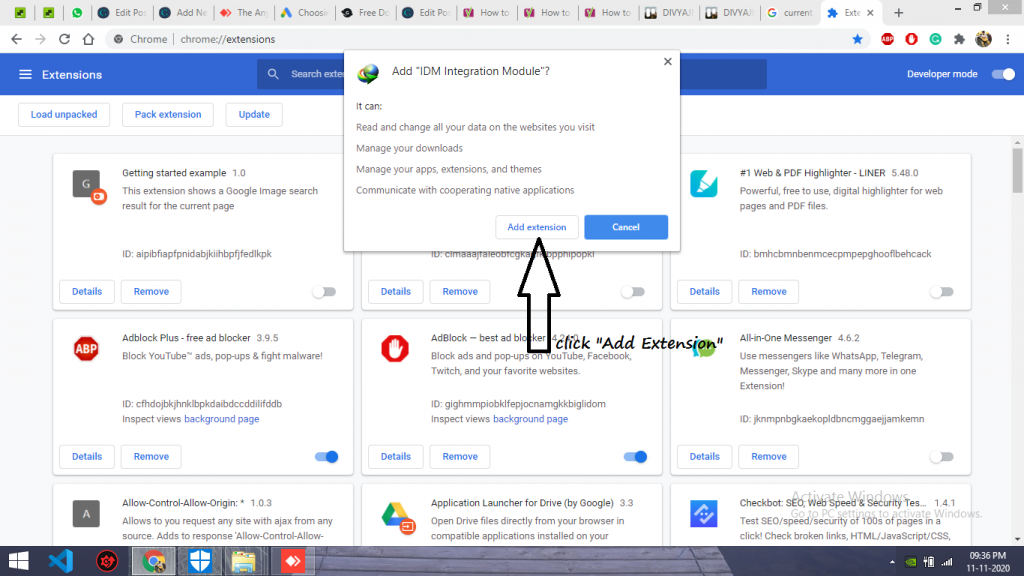Open Adblock Plus background page link
1024x576 pixels.
click(221, 419)
